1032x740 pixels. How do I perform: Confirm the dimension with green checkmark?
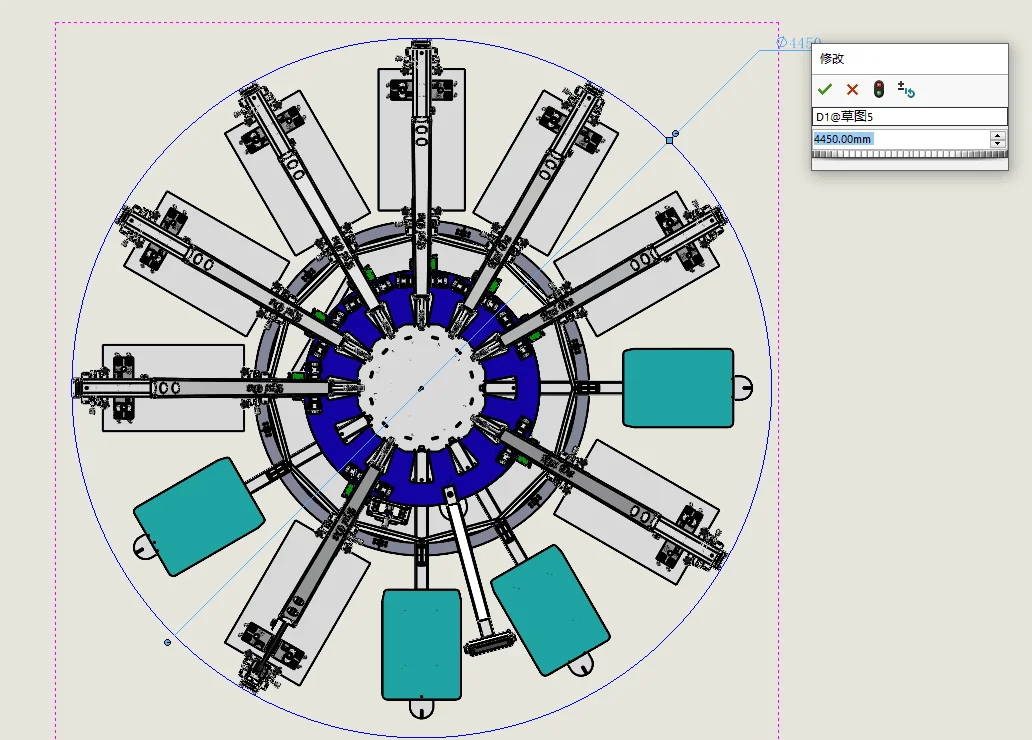coord(825,90)
